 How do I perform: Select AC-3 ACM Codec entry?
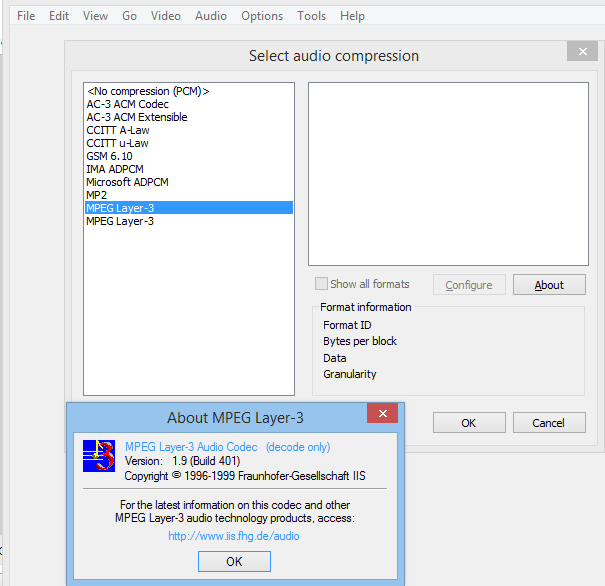[x=189, y=104]
